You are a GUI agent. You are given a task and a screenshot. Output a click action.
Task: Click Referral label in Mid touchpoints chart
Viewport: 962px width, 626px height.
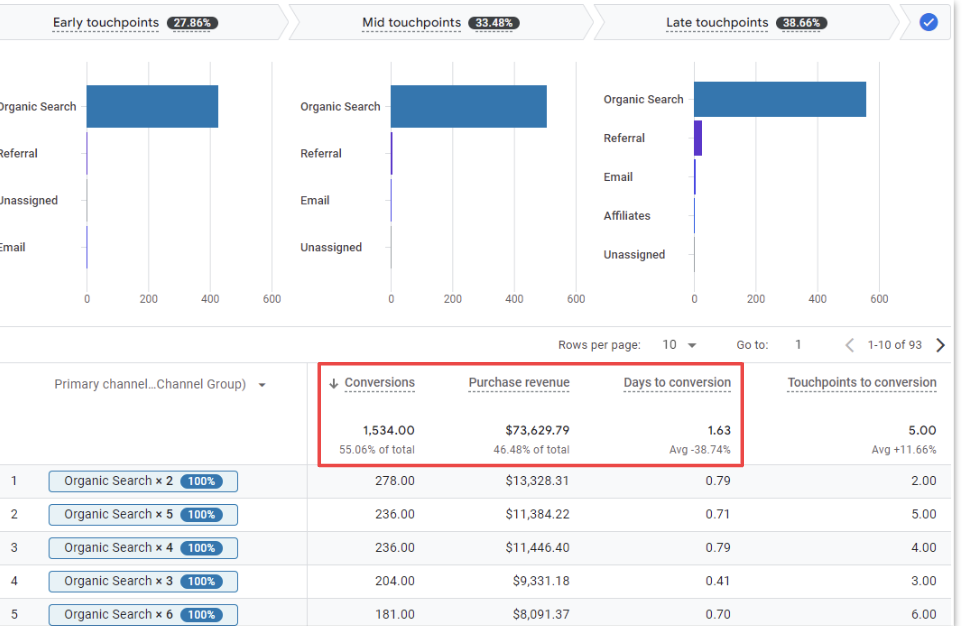321,153
